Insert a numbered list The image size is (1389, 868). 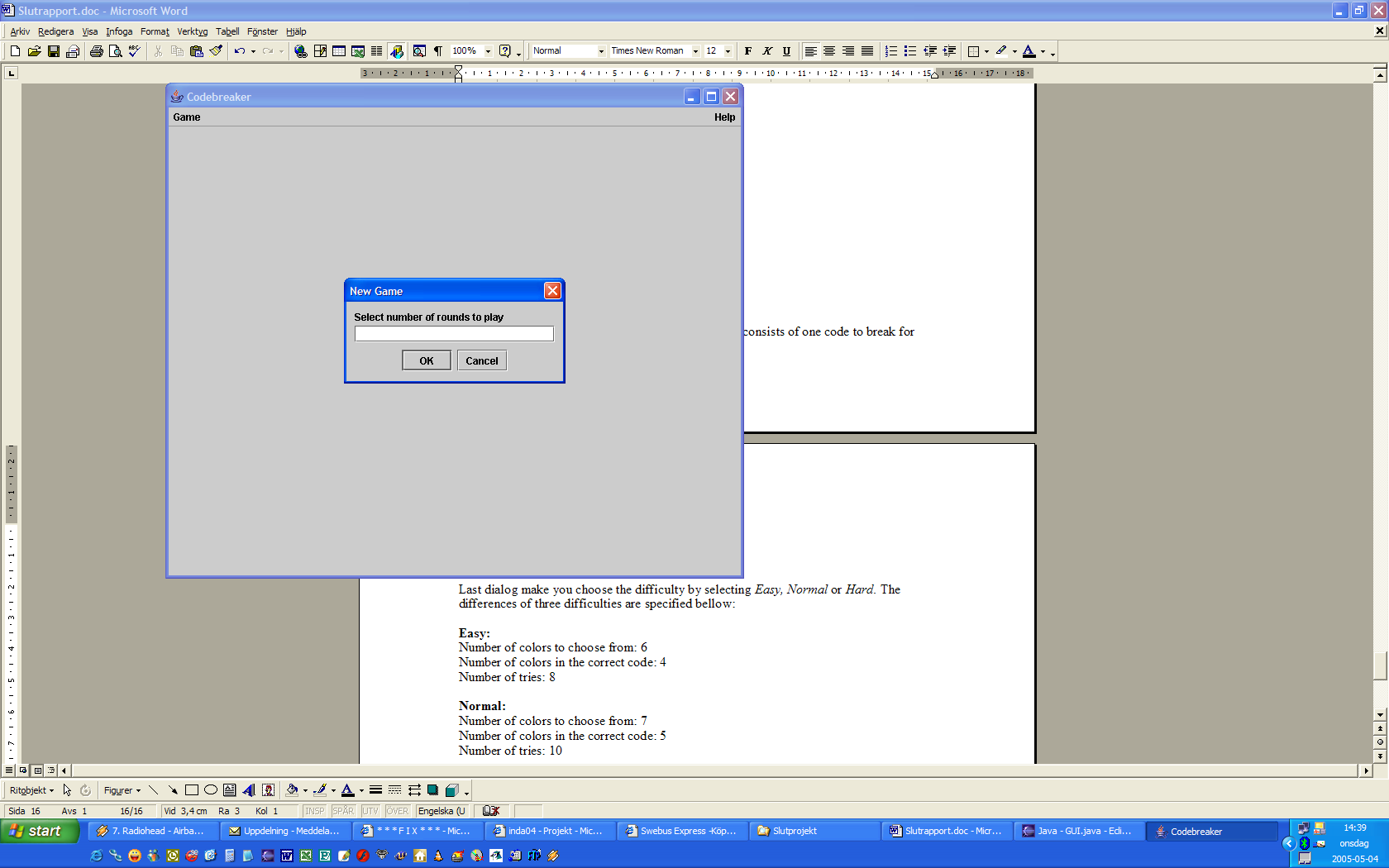click(x=890, y=51)
